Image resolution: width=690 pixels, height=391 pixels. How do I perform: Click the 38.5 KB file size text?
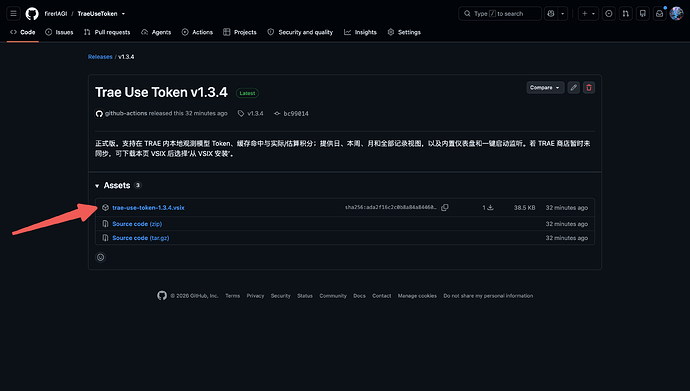click(x=525, y=208)
